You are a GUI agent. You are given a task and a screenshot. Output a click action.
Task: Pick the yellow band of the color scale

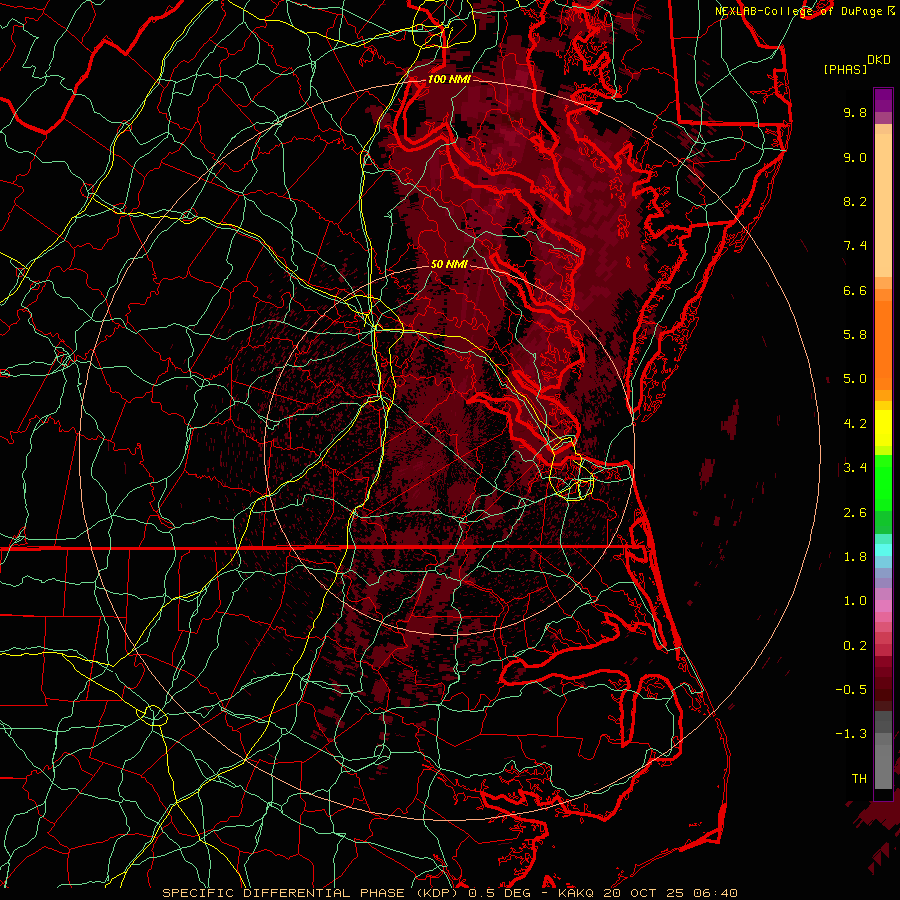[883, 428]
